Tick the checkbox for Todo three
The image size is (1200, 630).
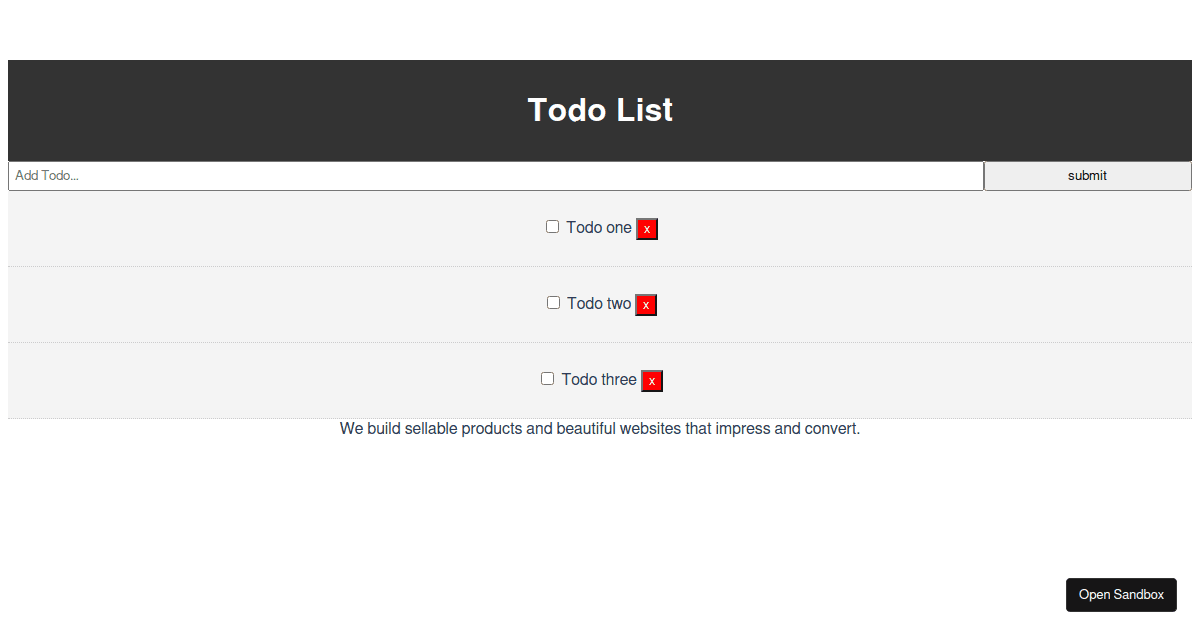tap(547, 379)
